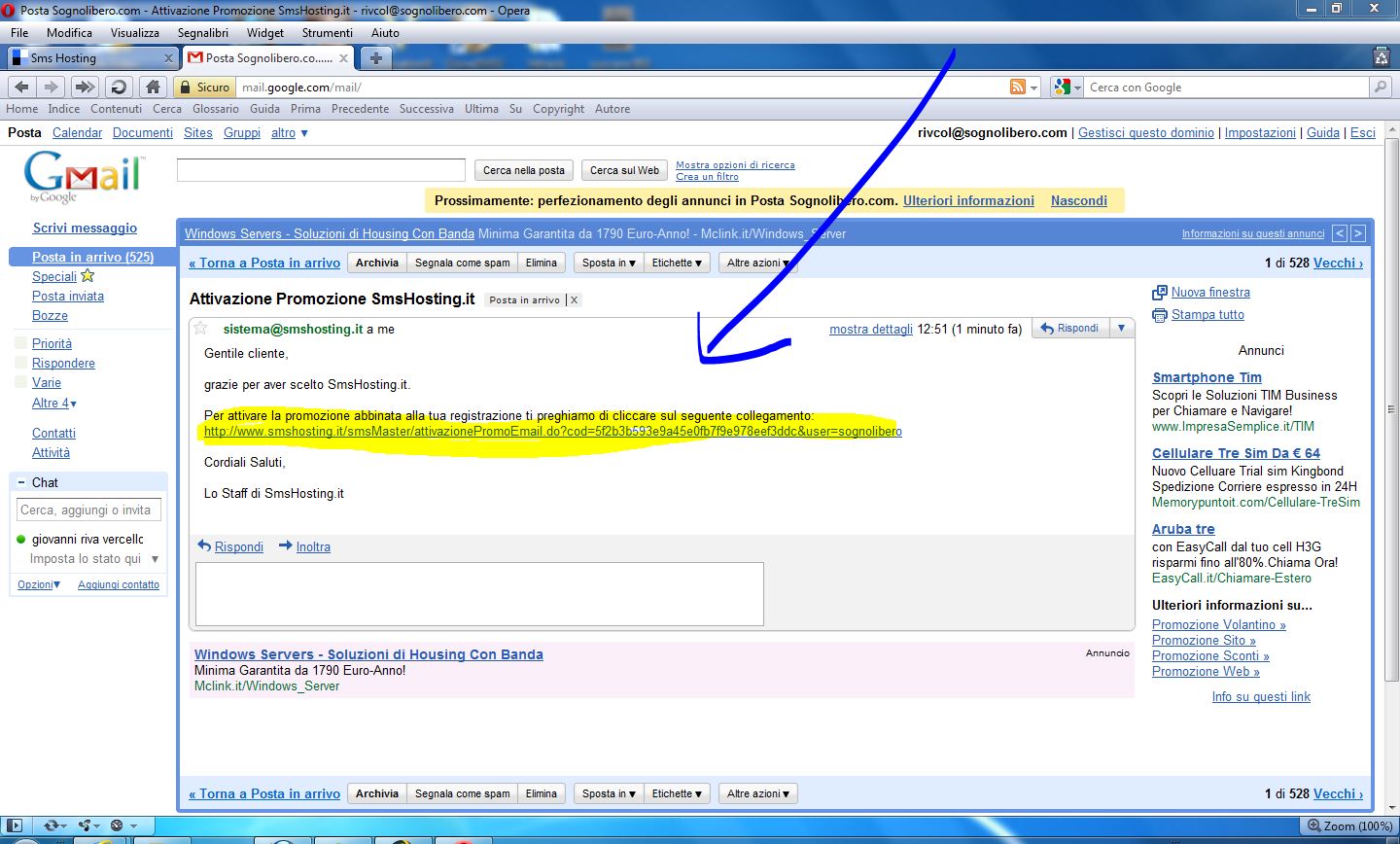Image resolution: width=1400 pixels, height=844 pixels.
Task: Click Scrivi messaggio to compose
Action: 85,228
